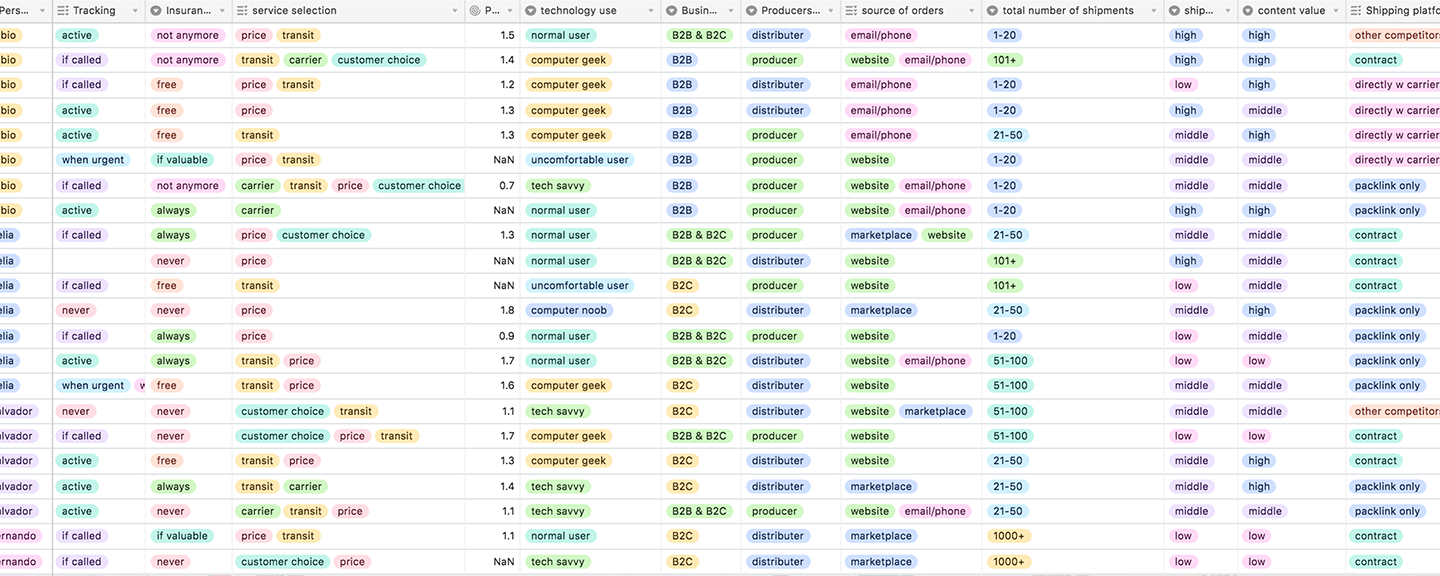Click the ship… column single-select icon
The image size is (1440, 576).
point(1173,11)
